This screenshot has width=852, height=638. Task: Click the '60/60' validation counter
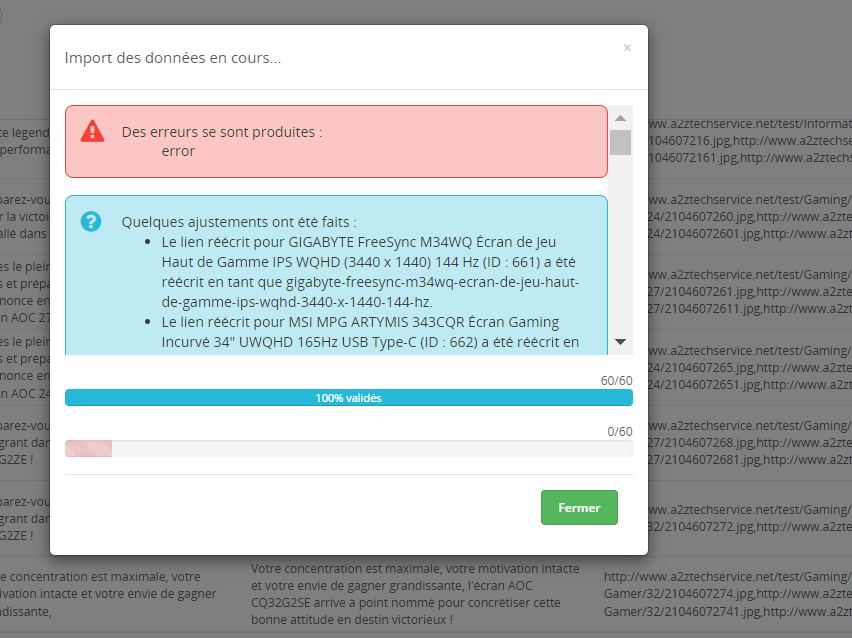click(616, 380)
